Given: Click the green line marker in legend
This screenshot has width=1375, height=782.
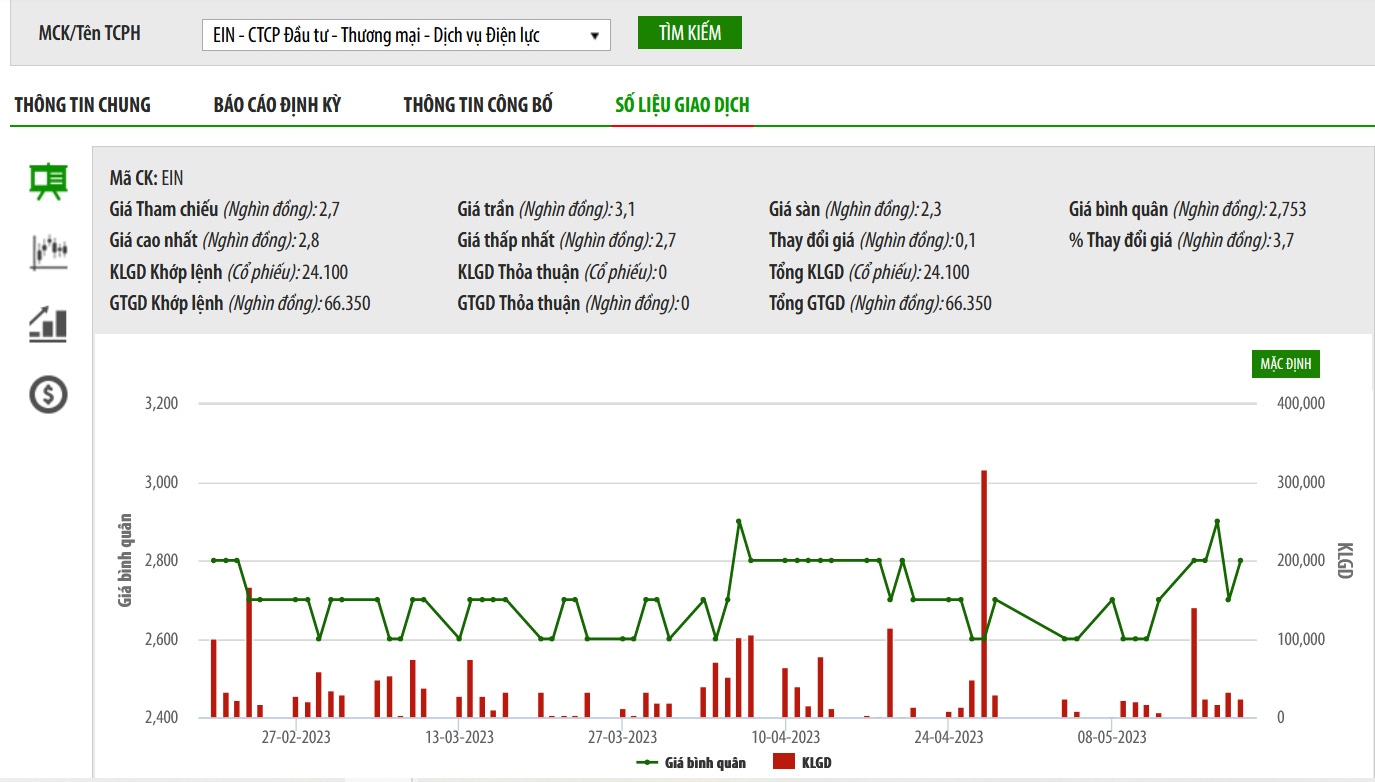Looking at the screenshot, I should pos(647,763).
